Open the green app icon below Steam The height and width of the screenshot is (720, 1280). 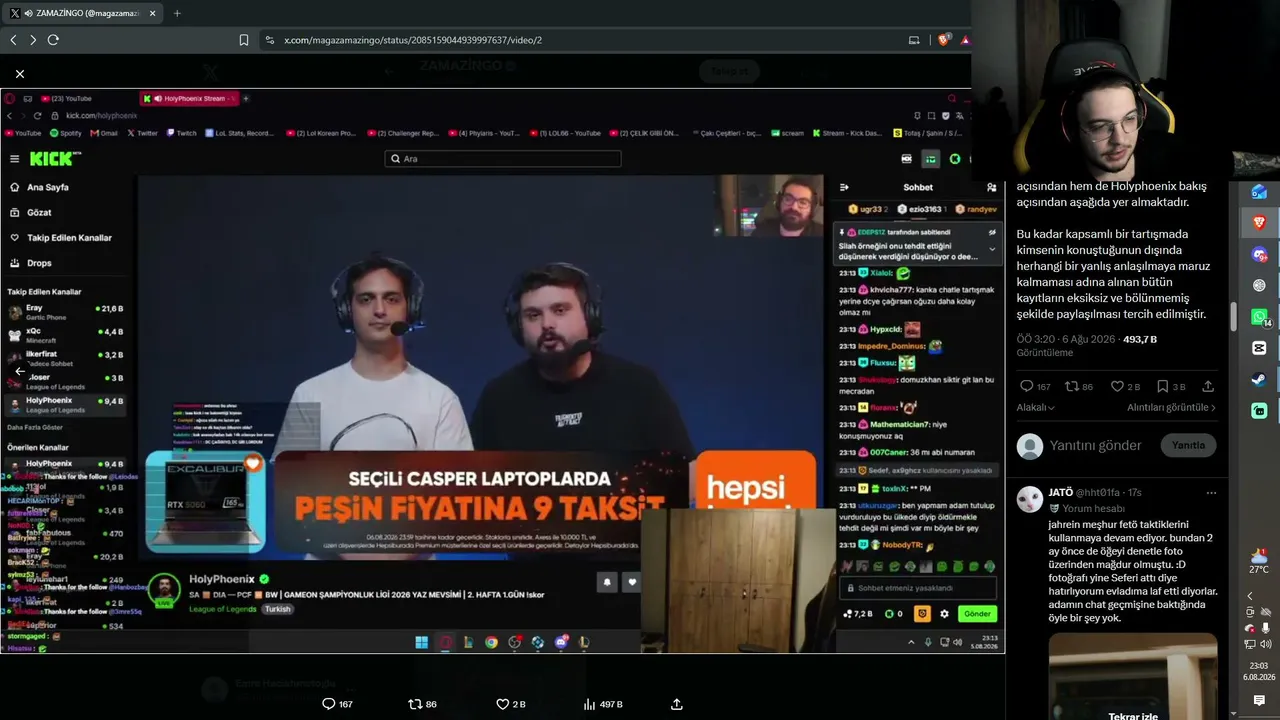(1259, 410)
